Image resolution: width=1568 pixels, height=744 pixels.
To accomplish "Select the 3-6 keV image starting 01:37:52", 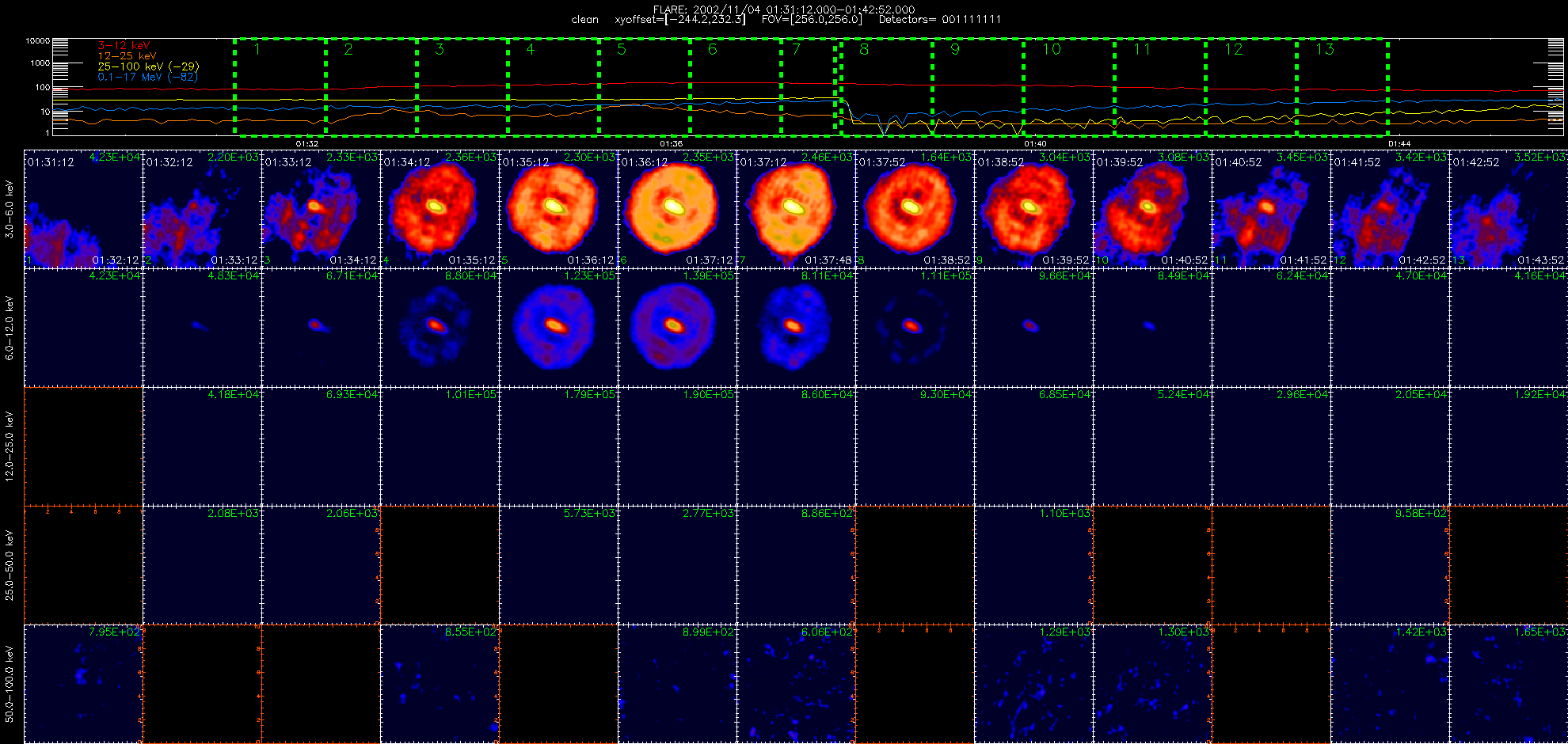I will [x=915, y=209].
